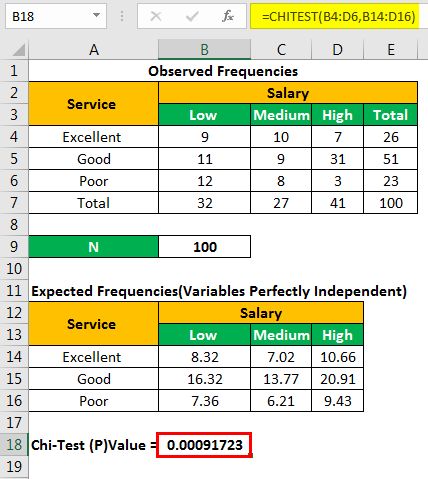Select row 18 header
The width and height of the screenshot is (428, 479).
pos(14,445)
